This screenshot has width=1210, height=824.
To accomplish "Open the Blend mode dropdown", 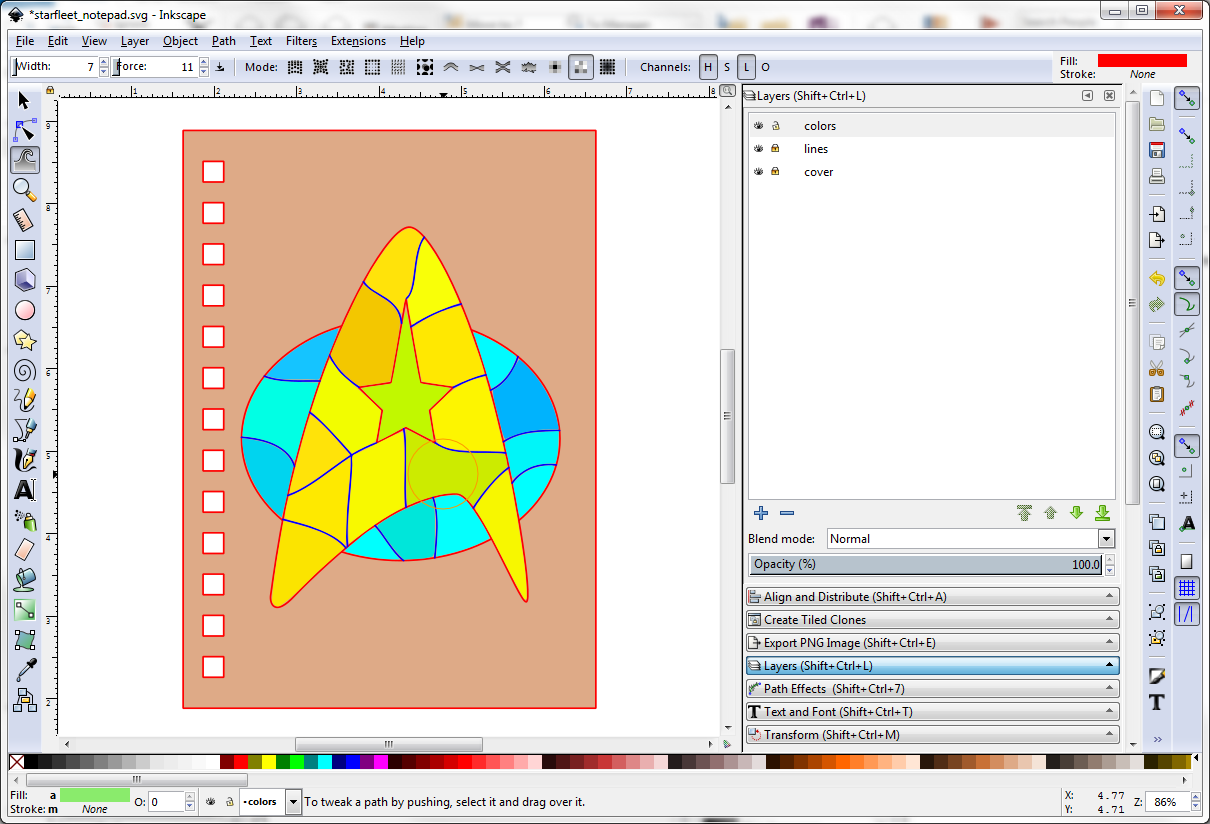I will coord(1105,539).
